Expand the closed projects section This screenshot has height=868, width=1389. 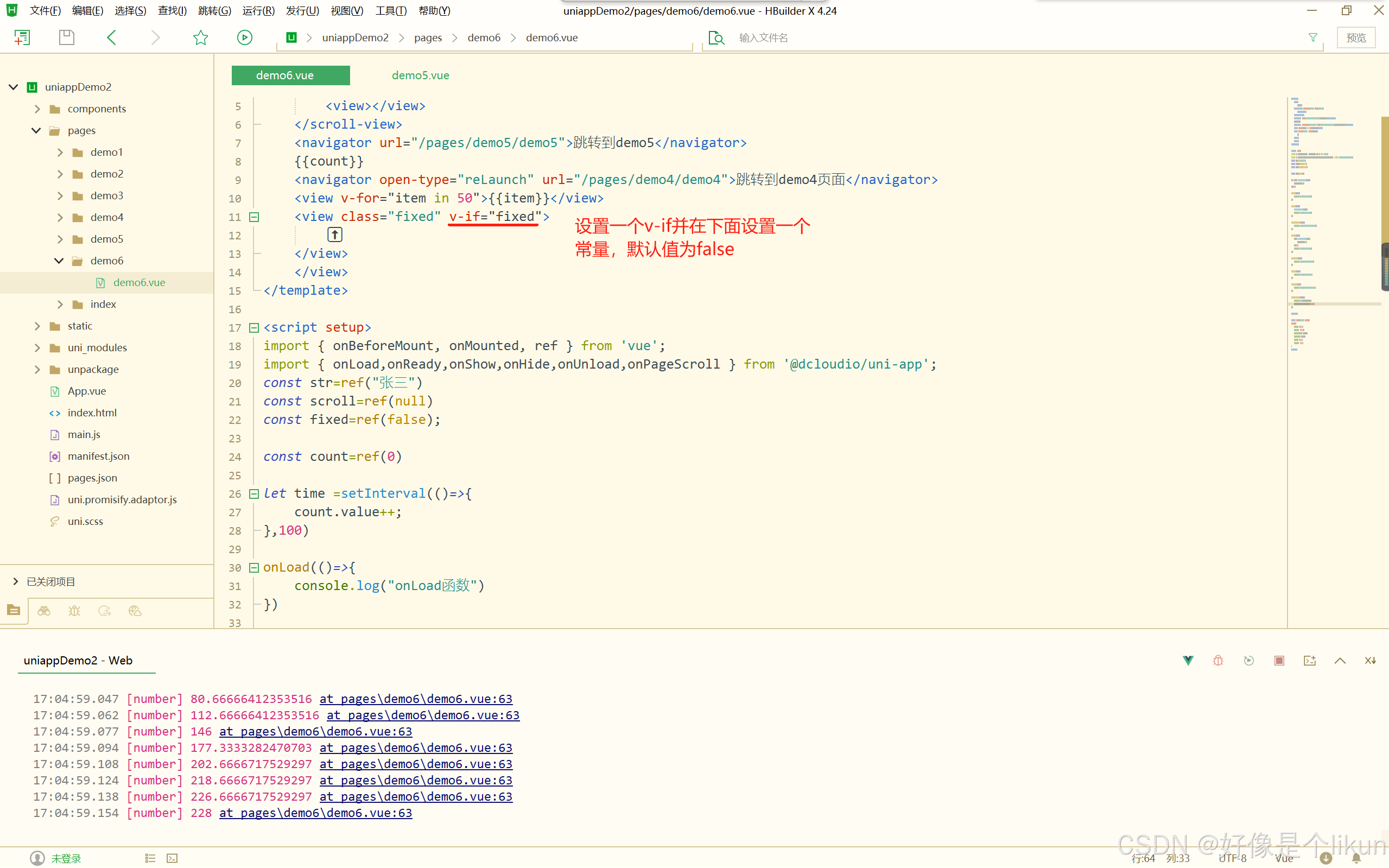point(16,581)
